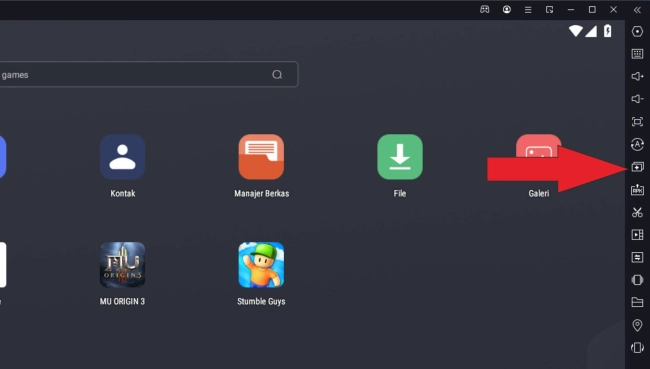Lower volume with the sidebar speaker minus icon
The image size is (650, 369).
(x=637, y=99)
